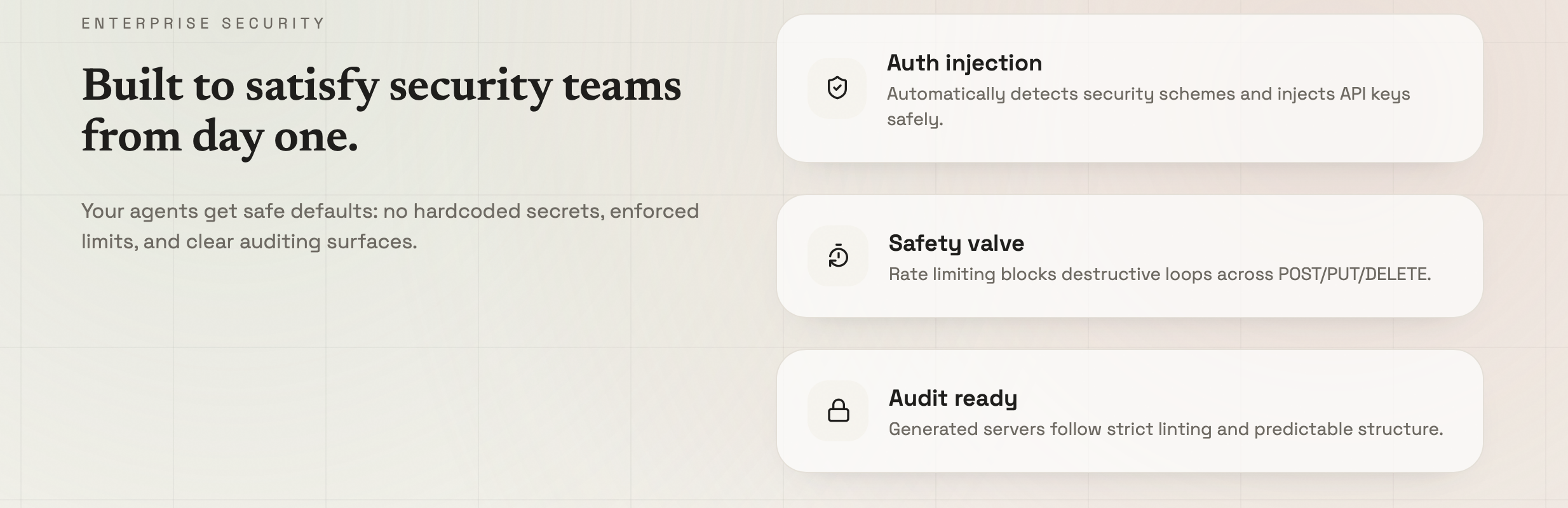Click the POST/PUT/DELETE text
The height and width of the screenshot is (508, 1568).
[x=1355, y=274]
